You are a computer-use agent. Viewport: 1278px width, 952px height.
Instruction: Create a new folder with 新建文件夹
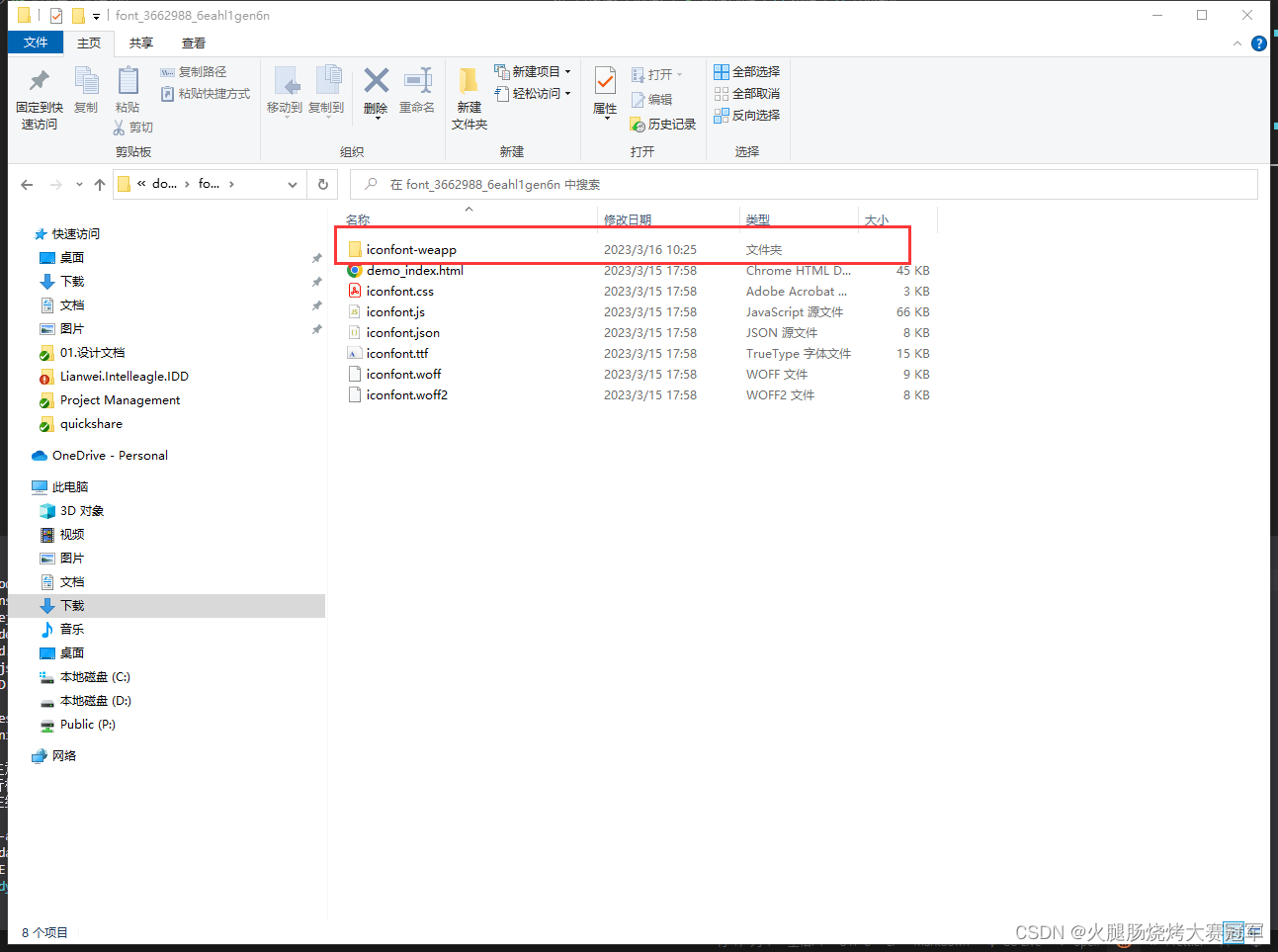click(x=469, y=98)
